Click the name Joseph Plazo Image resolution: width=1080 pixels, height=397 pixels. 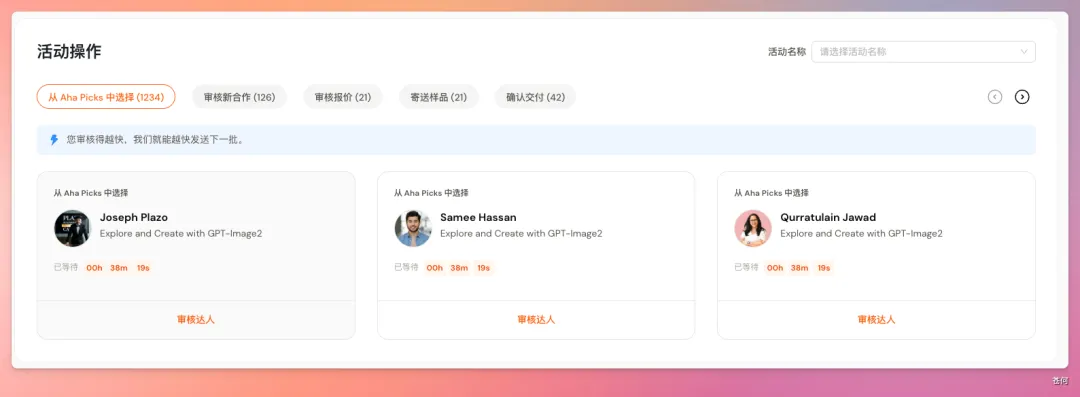pos(134,218)
